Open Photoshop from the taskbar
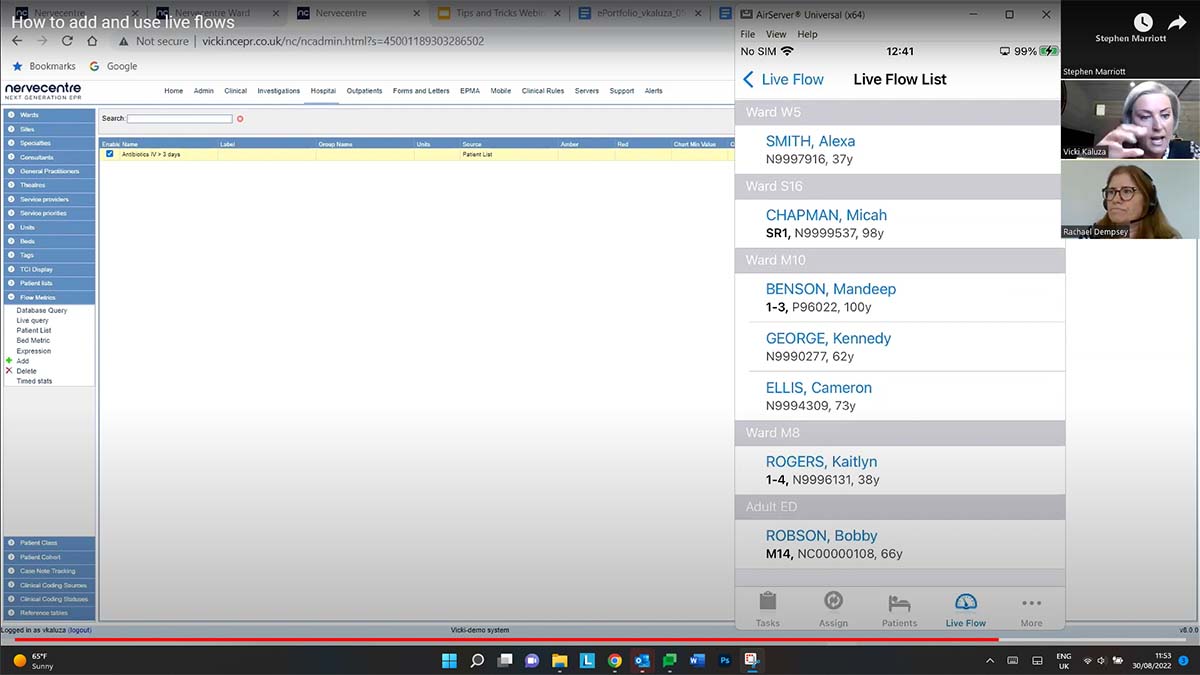Image resolution: width=1200 pixels, height=675 pixels. (725, 661)
